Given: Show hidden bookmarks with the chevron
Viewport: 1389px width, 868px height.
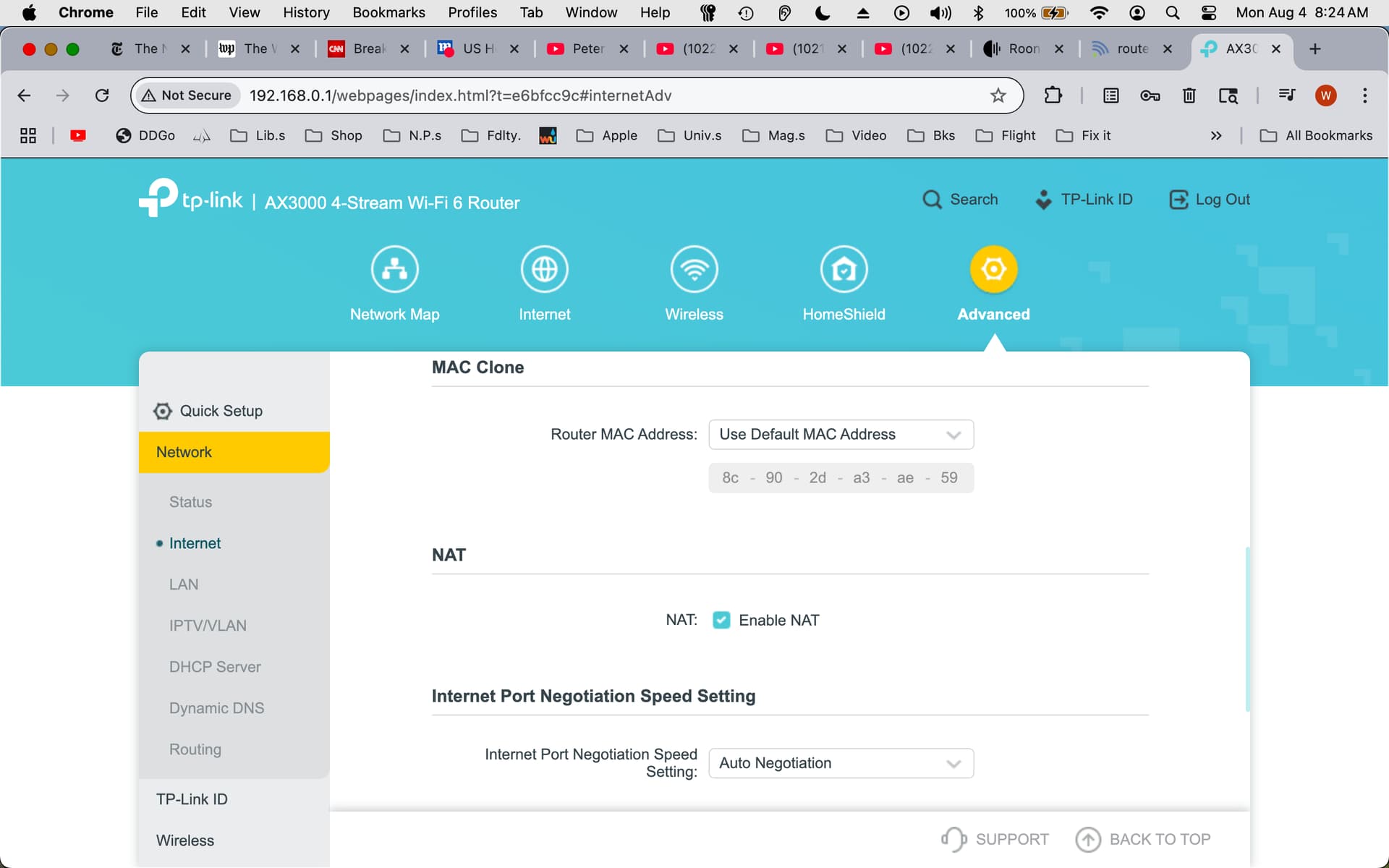Looking at the screenshot, I should coord(1216,135).
